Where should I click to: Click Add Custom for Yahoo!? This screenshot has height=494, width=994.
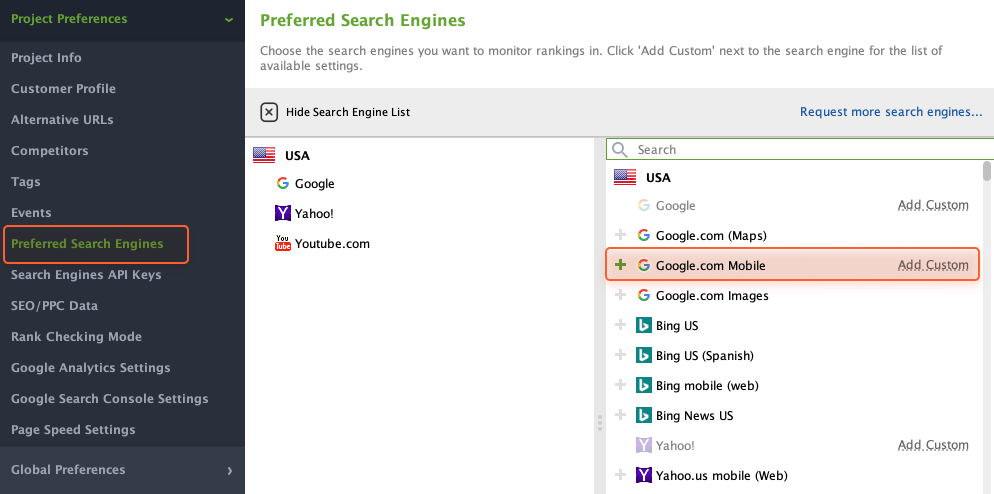(x=933, y=445)
